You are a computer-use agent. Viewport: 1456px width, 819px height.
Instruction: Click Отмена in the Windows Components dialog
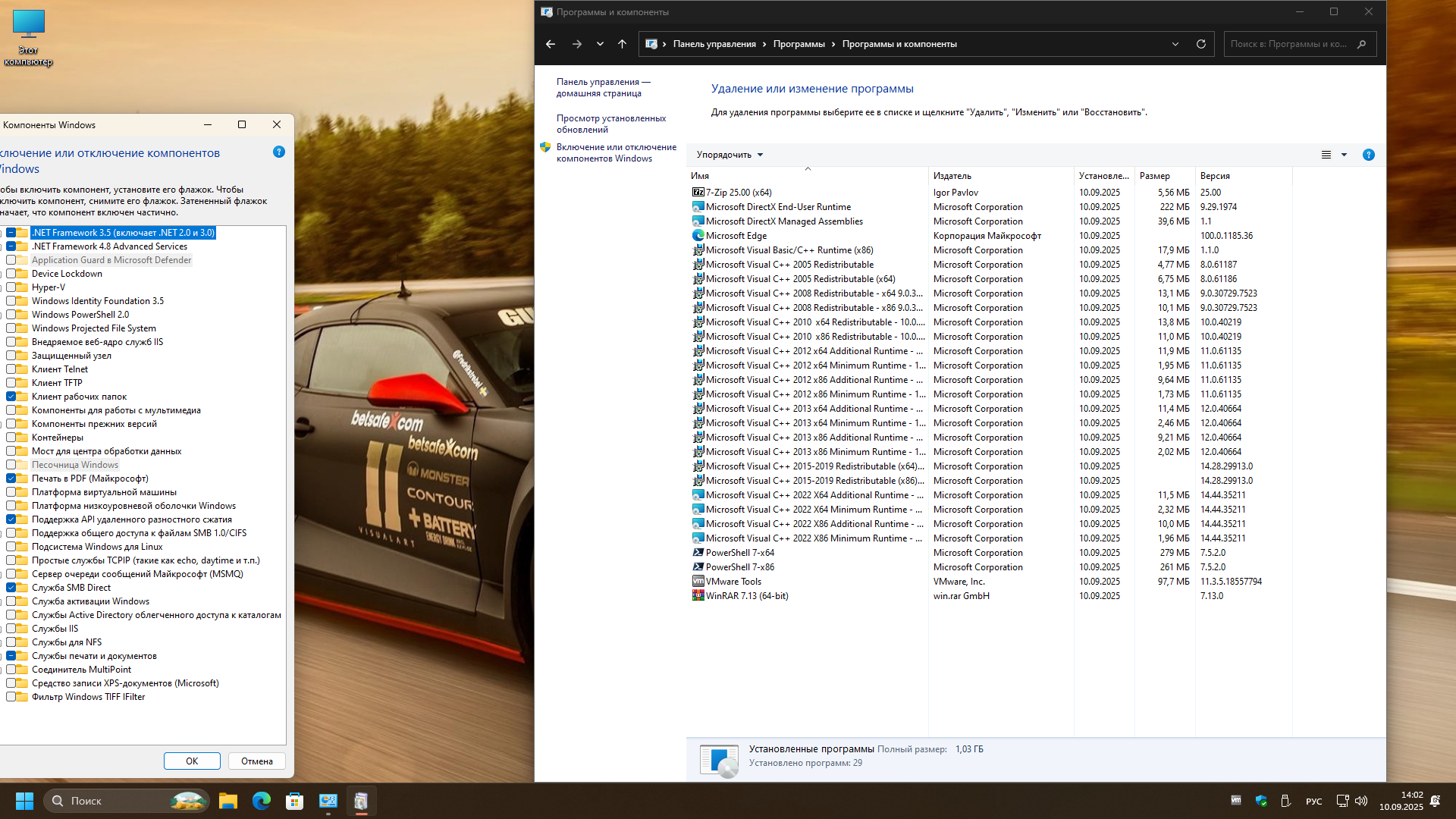point(257,761)
